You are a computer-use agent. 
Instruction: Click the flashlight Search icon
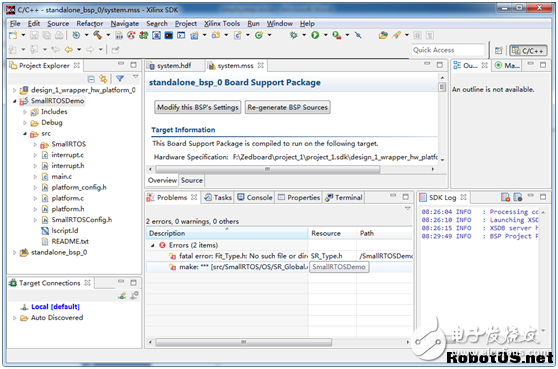pyautogui.click(x=396, y=35)
